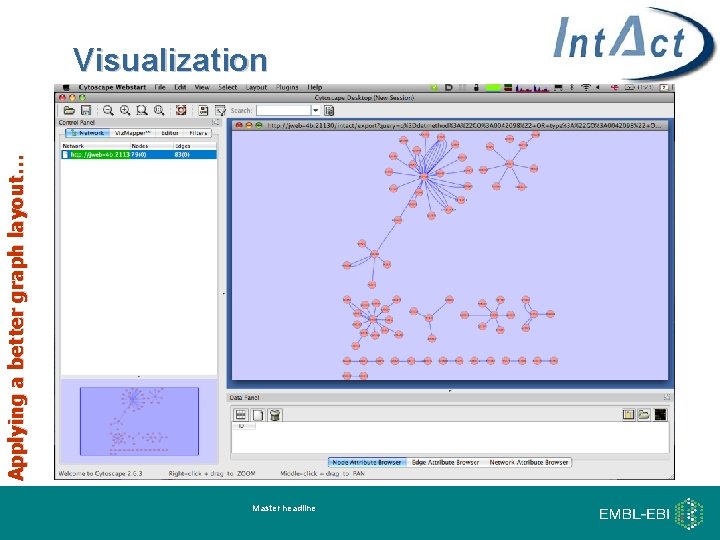Open the Layout menu
Screen dimensions: 720x540
256,87
